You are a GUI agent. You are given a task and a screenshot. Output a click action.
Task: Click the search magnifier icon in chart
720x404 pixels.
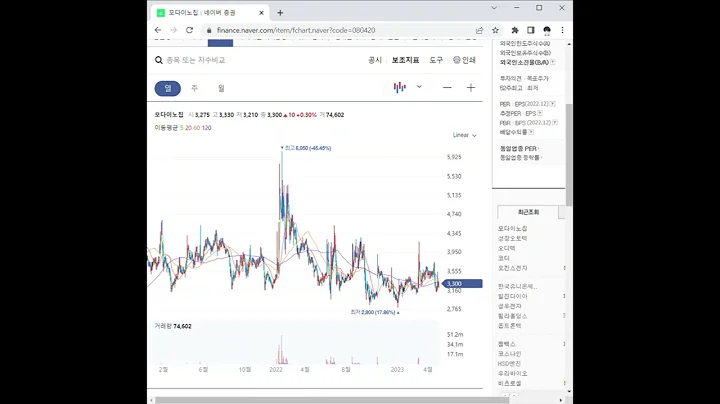pyautogui.click(x=159, y=60)
